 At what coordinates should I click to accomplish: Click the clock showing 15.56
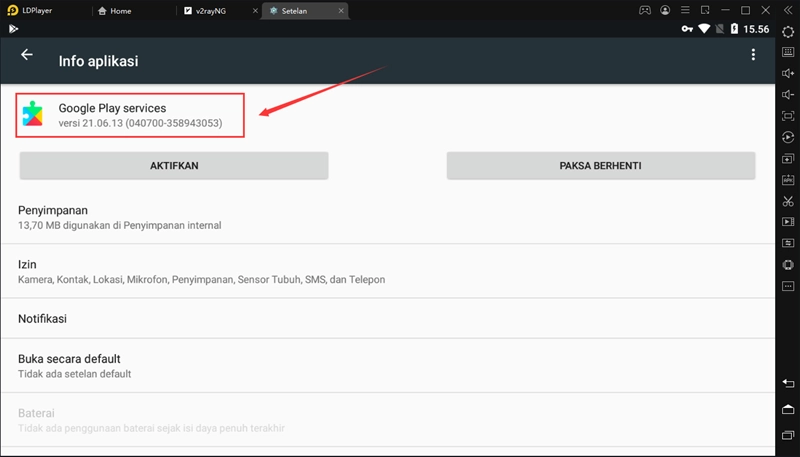tap(756, 29)
